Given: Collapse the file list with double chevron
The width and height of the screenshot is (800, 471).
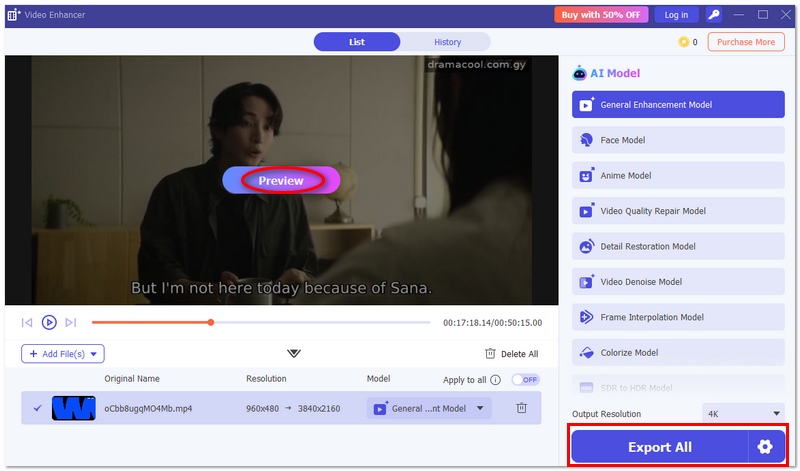Looking at the screenshot, I should pos(293,353).
